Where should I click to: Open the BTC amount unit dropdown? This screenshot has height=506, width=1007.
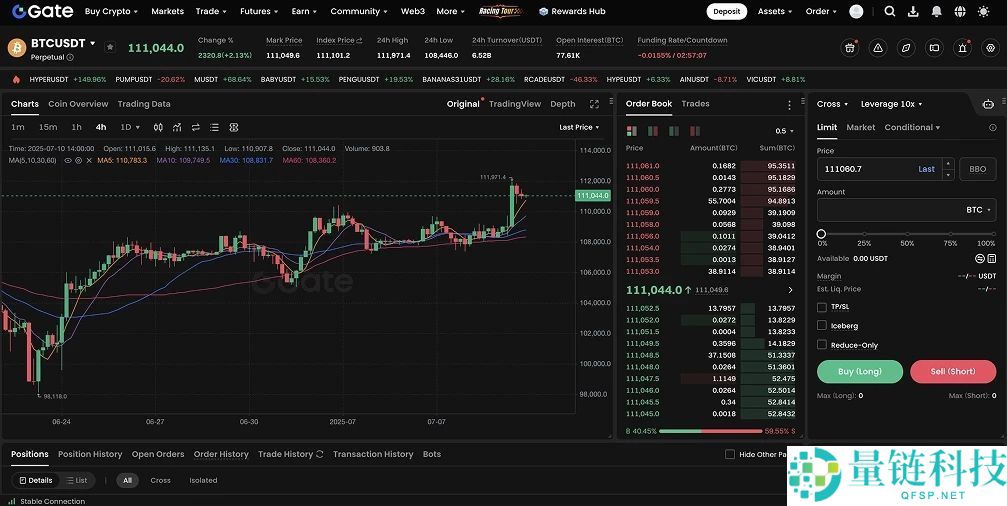click(980, 210)
